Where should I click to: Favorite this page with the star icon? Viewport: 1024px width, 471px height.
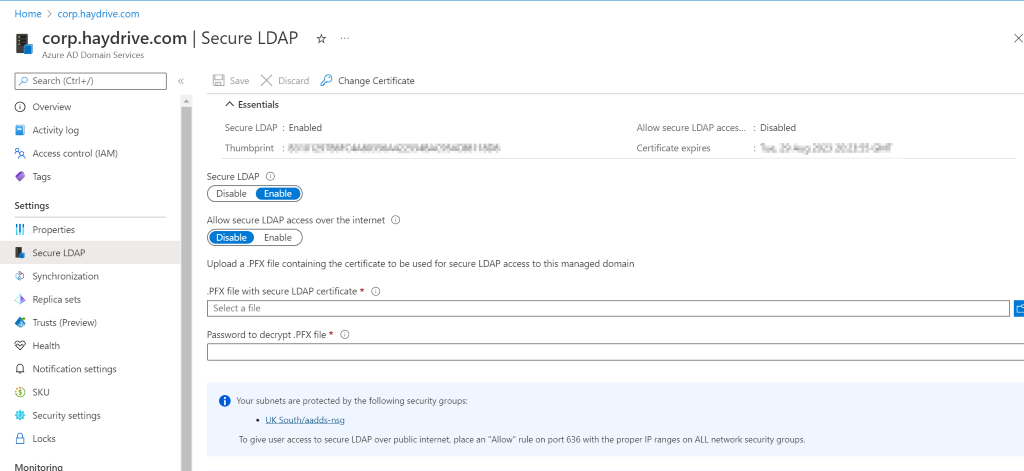pyautogui.click(x=321, y=39)
